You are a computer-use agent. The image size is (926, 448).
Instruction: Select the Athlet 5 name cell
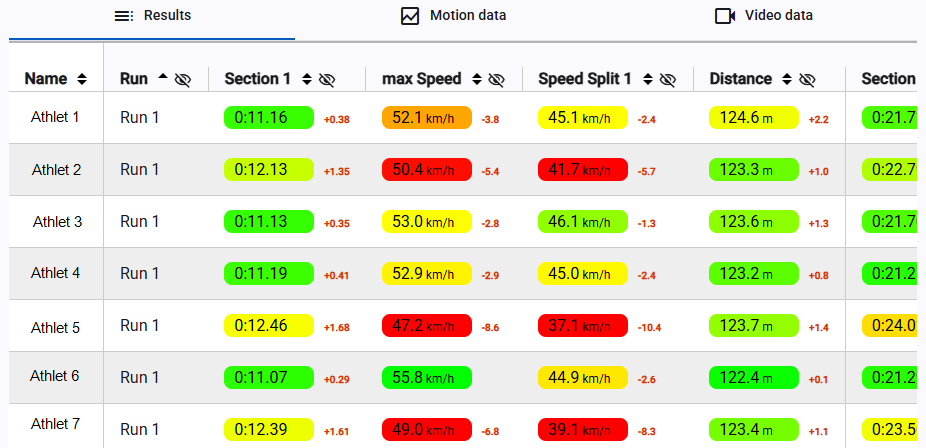coord(56,327)
